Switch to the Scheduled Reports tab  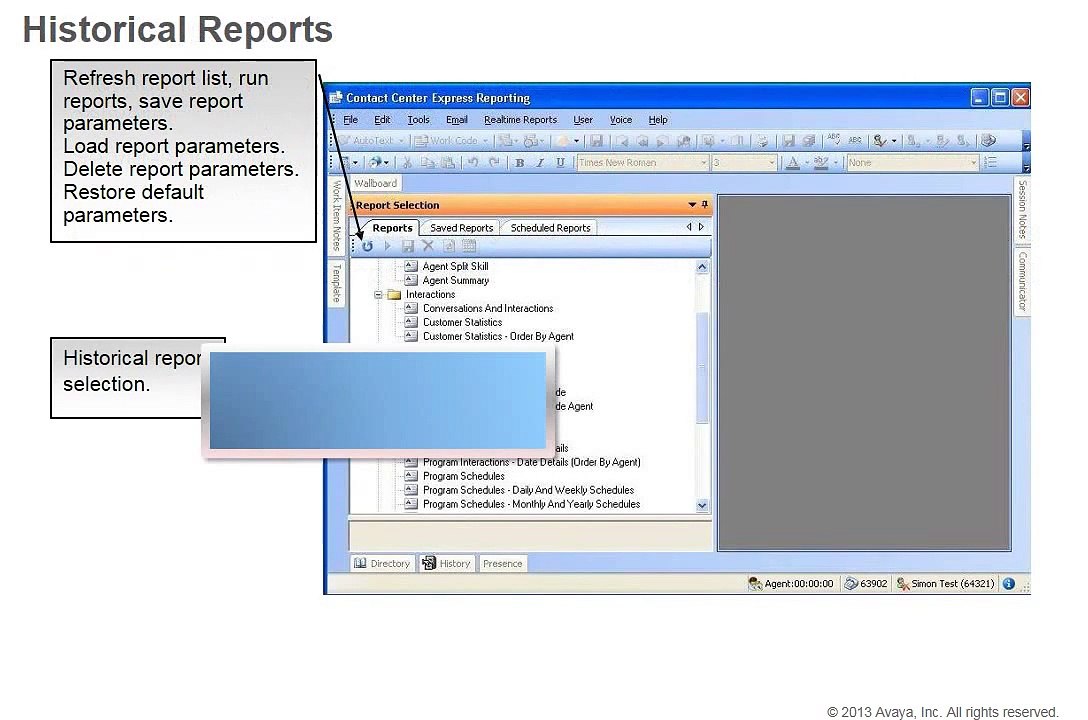(x=550, y=228)
